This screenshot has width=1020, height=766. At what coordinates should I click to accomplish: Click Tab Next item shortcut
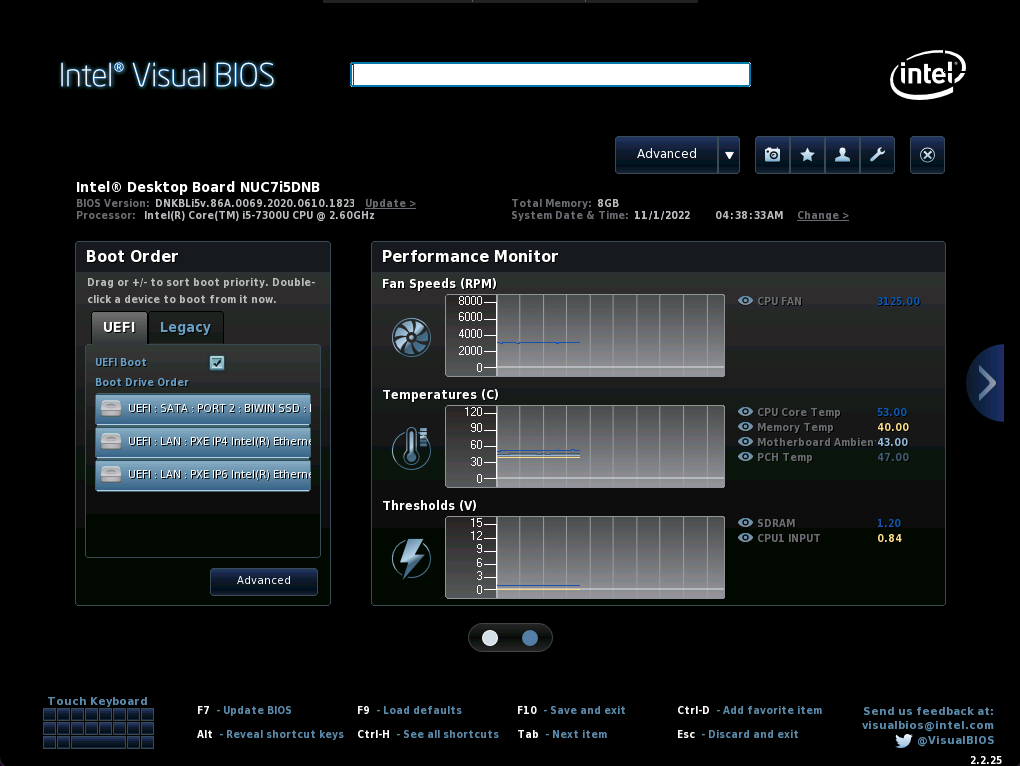[x=563, y=734]
